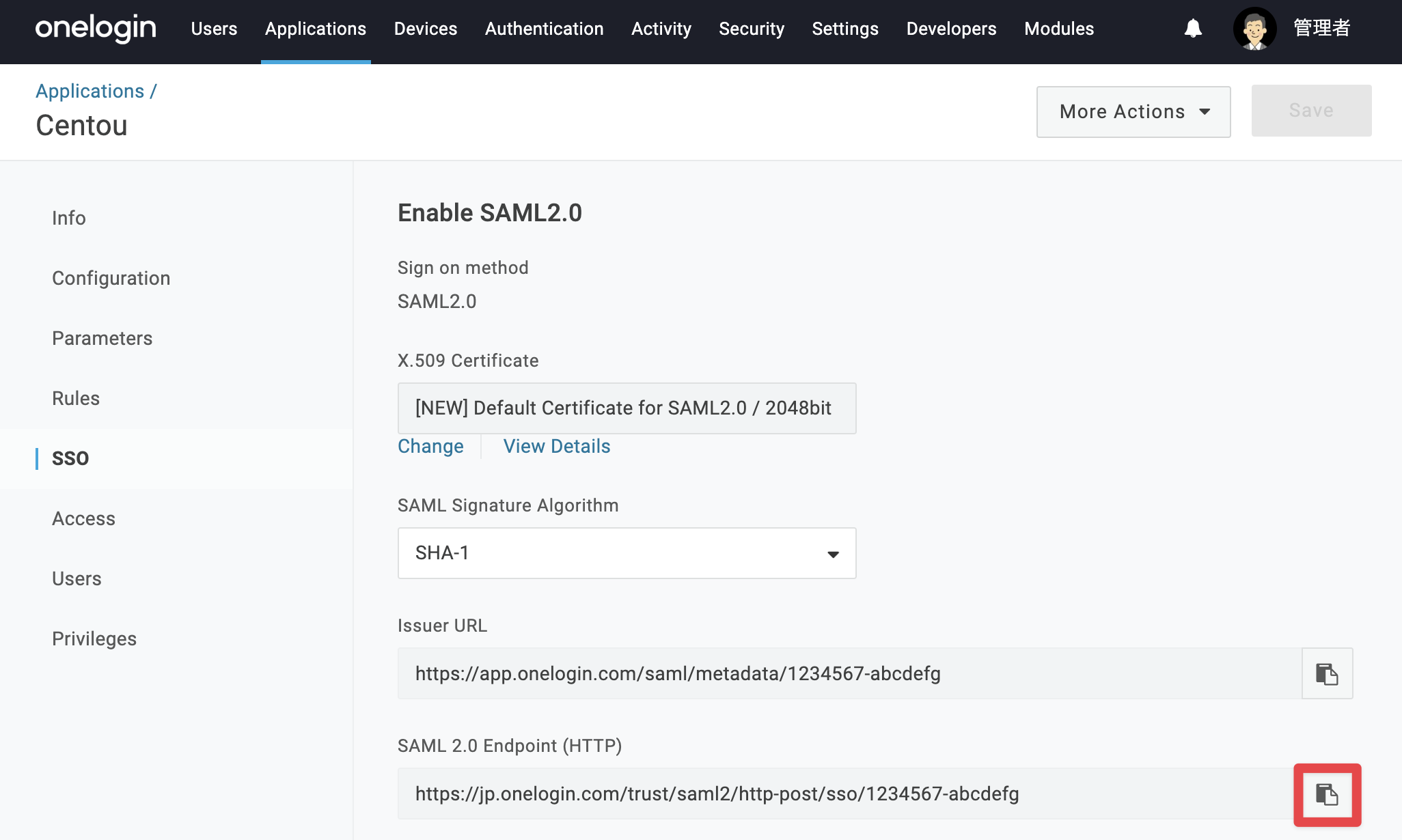Open the Security top menu

pyautogui.click(x=752, y=29)
